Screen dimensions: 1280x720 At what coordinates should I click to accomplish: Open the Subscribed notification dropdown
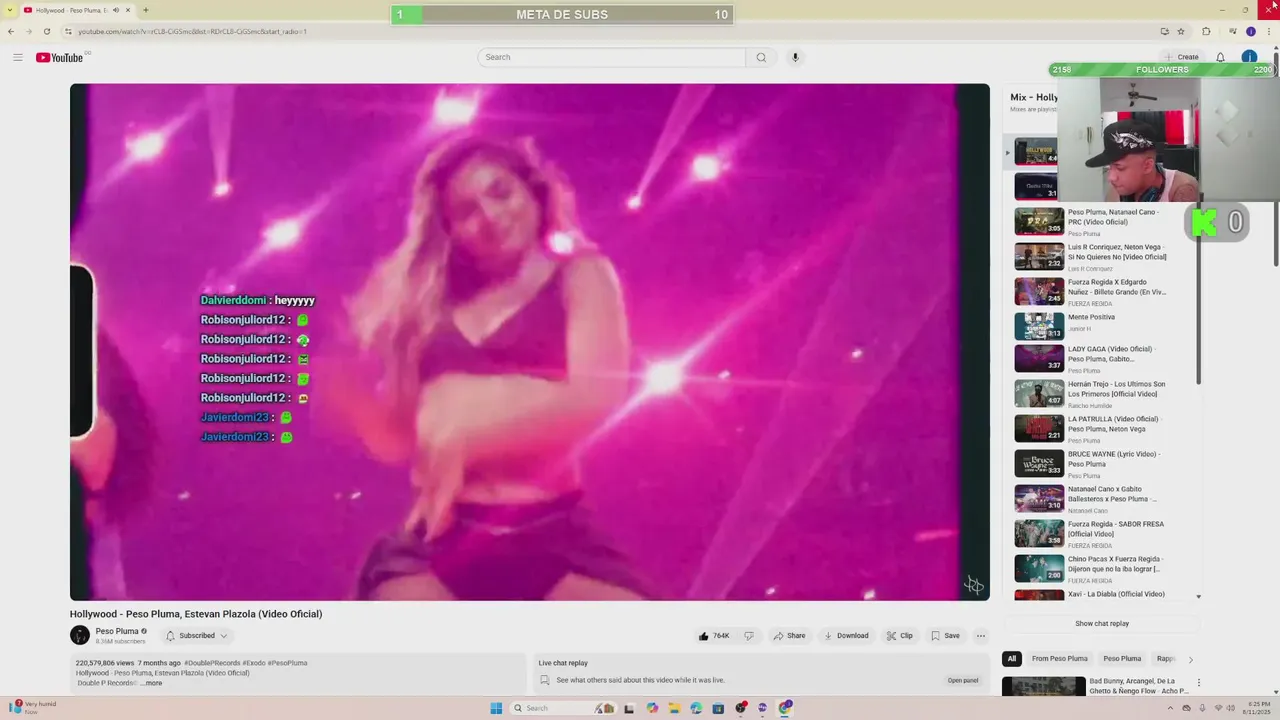tap(197, 636)
